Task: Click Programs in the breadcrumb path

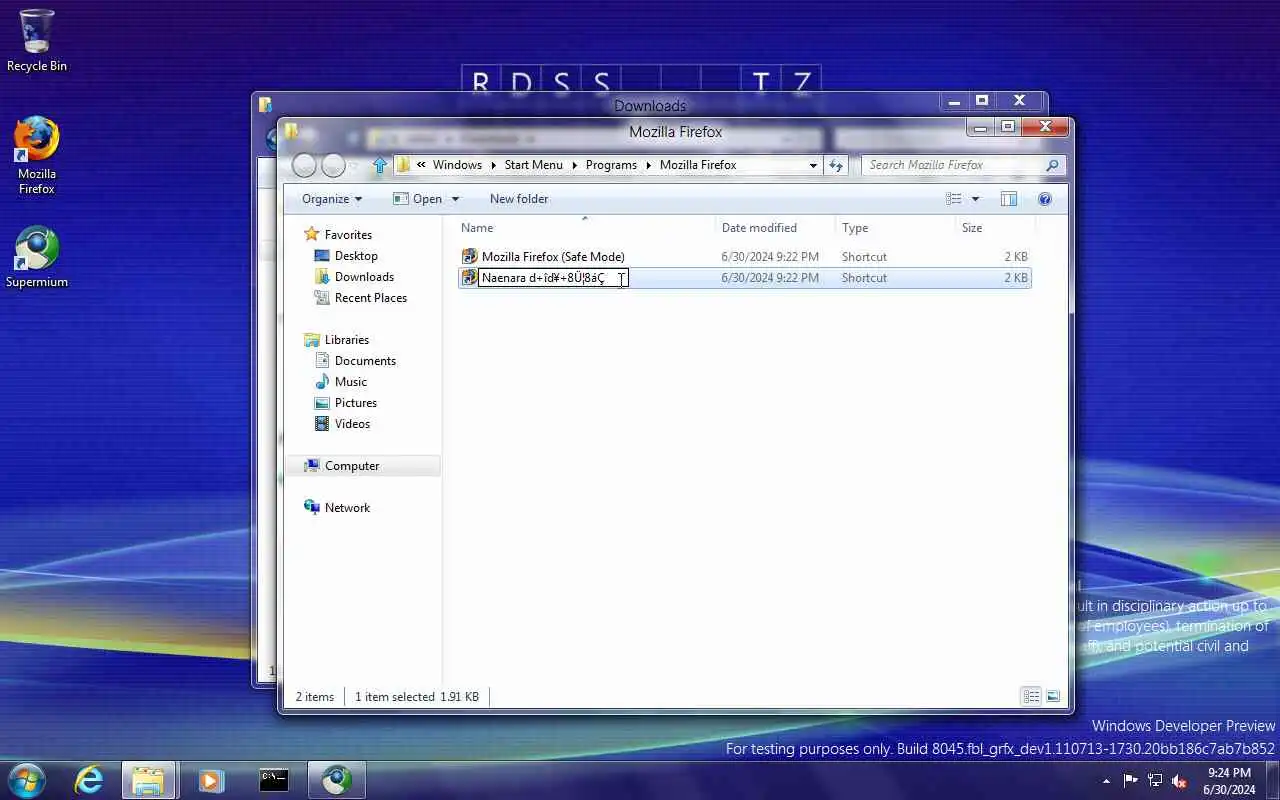Action: [611, 165]
